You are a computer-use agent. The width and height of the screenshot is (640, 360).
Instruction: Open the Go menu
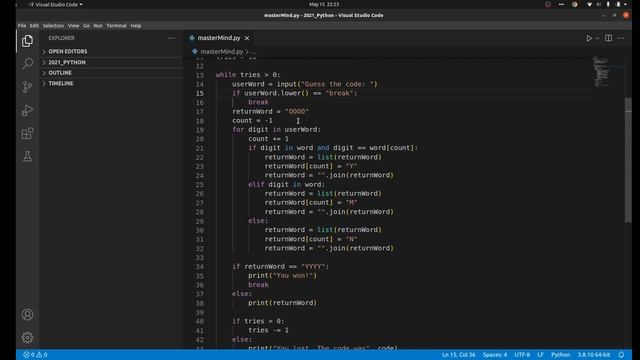87,26
